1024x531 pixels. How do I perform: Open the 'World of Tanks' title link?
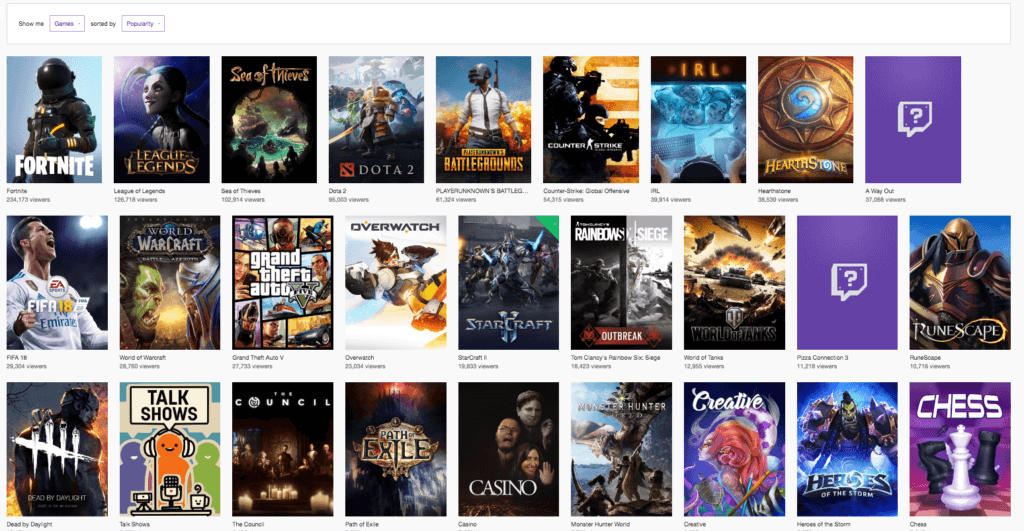click(x=704, y=358)
